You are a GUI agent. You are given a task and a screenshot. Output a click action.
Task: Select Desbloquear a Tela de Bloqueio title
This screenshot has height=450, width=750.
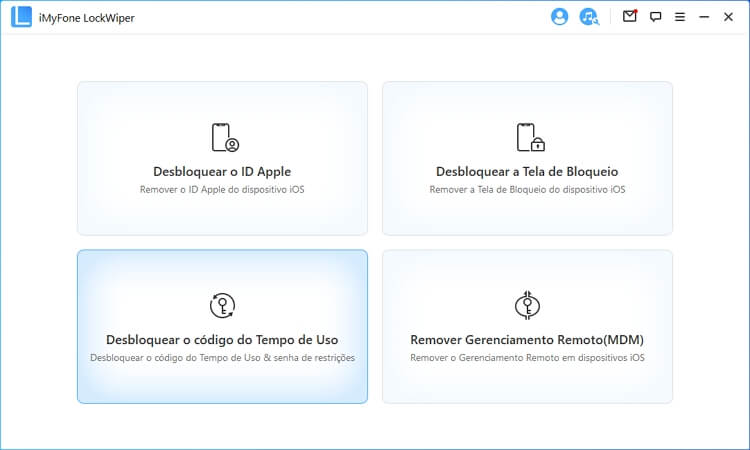tap(527, 172)
